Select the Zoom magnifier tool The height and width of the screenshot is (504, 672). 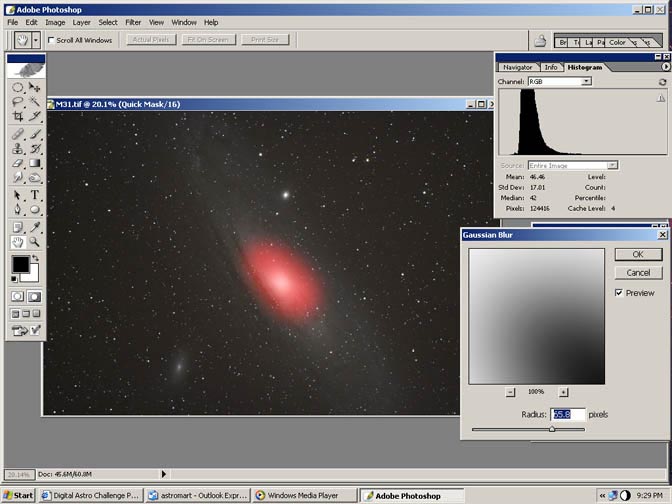35,242
